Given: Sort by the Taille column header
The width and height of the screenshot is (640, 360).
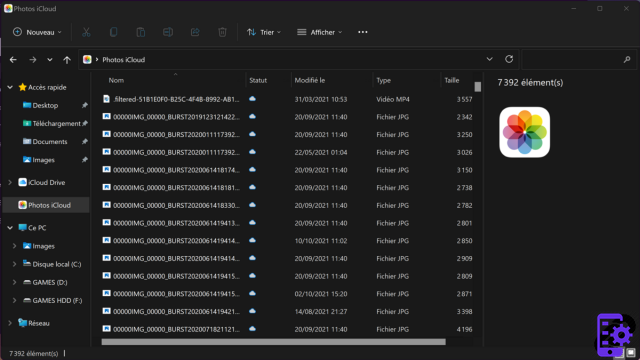Looking at the screenshot, I should pyautogui.click(x=451, y=80).
